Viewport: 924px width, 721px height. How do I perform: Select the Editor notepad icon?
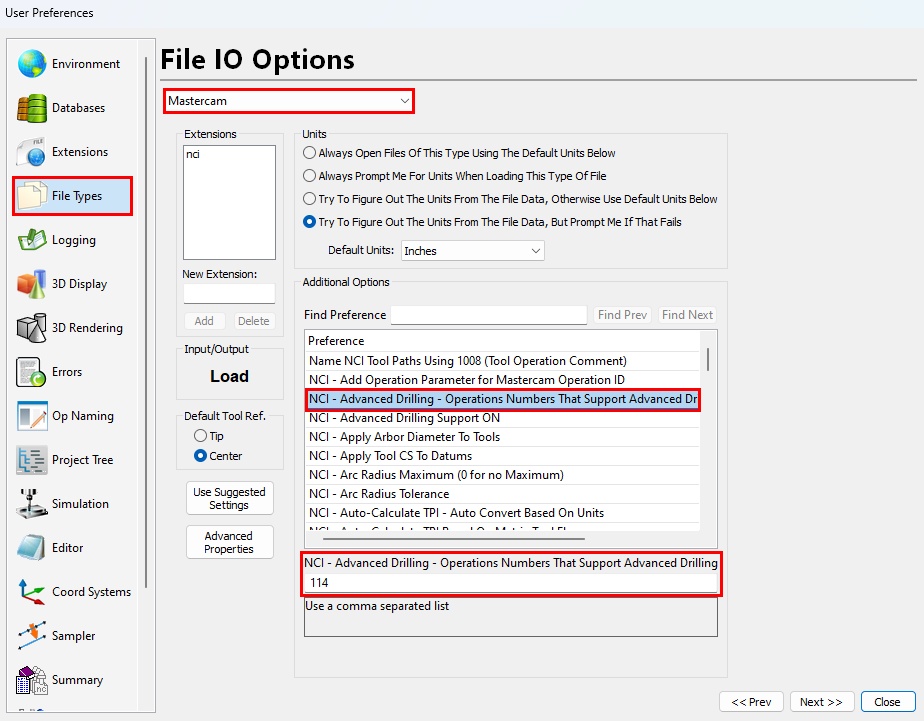coord(32,548)
